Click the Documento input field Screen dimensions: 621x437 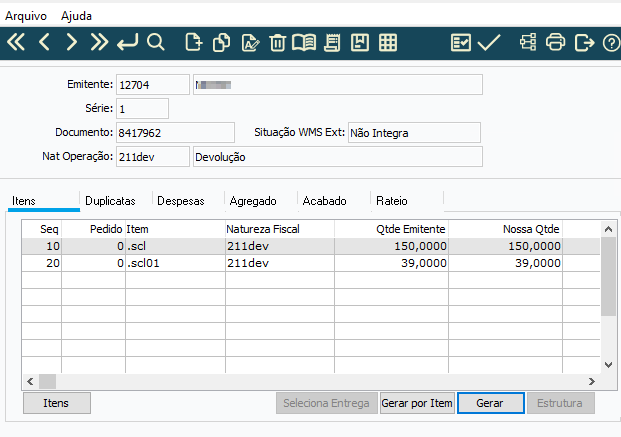pyautogui.click(x=175, y=132)
